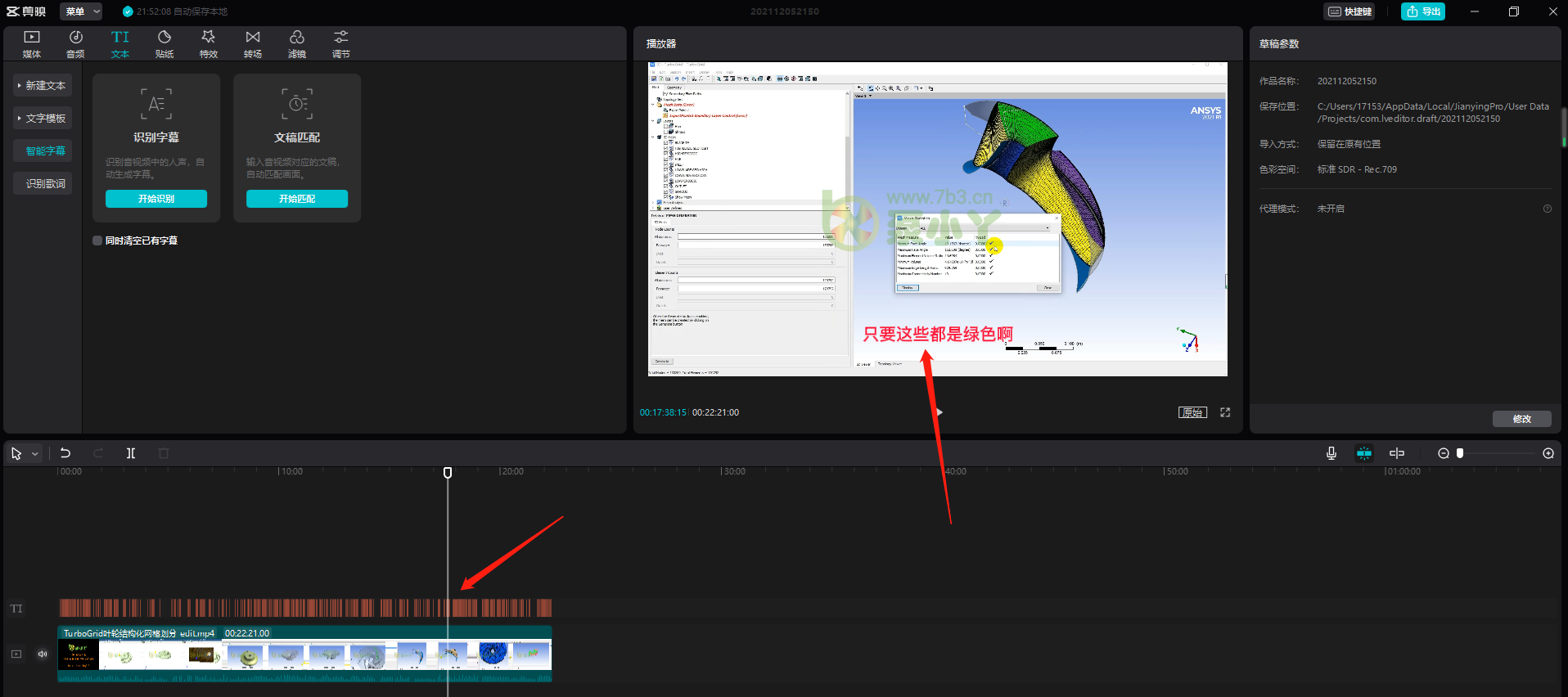The image size is (1568, 697).
Task: Expand the 文字模板 section
Action: [x=43, y=119]
